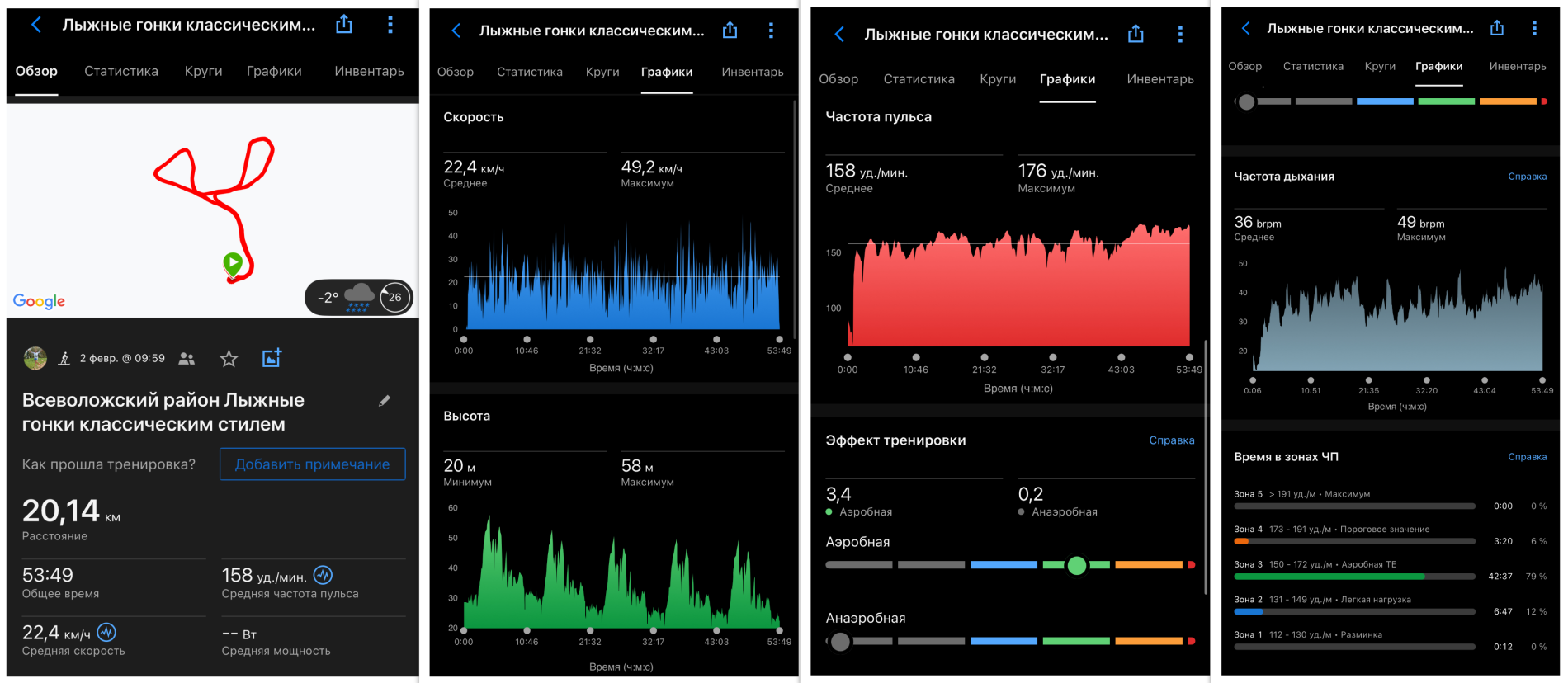
Task: Open the privacy people icon
Action: click(187, 359)
